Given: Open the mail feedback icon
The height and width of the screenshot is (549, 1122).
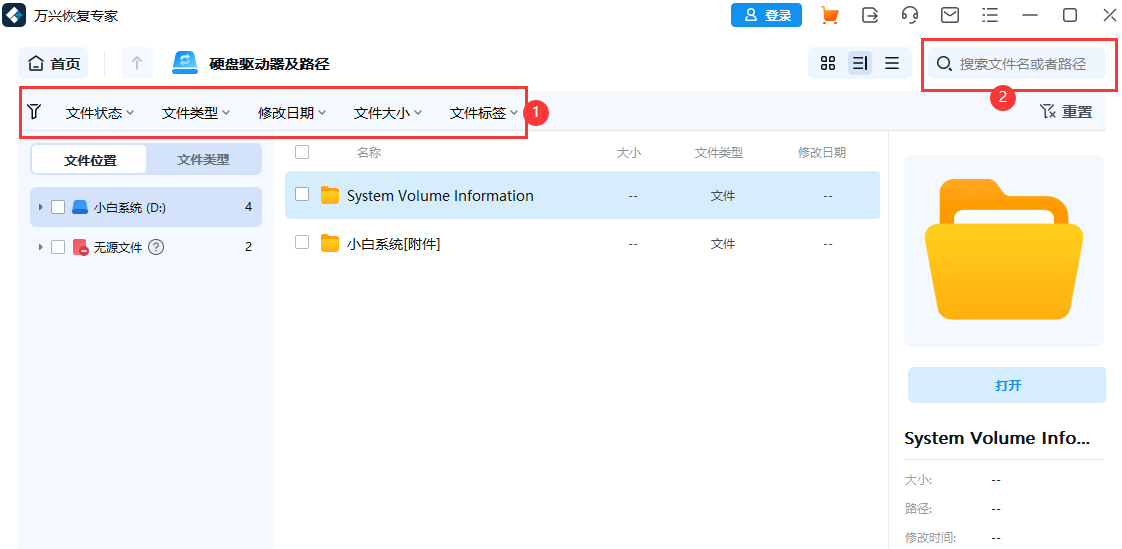Looking at the screenshot, I should pyautogui.click(x=950, y=15).
